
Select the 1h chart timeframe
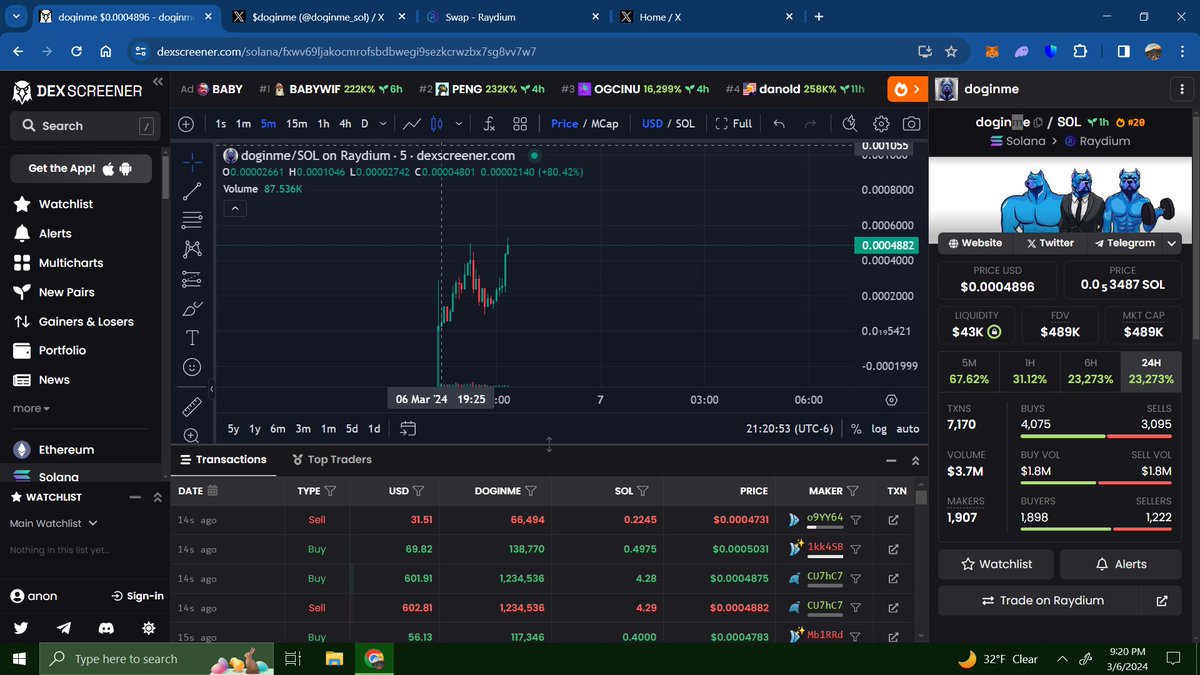click(x=323, y=124)
